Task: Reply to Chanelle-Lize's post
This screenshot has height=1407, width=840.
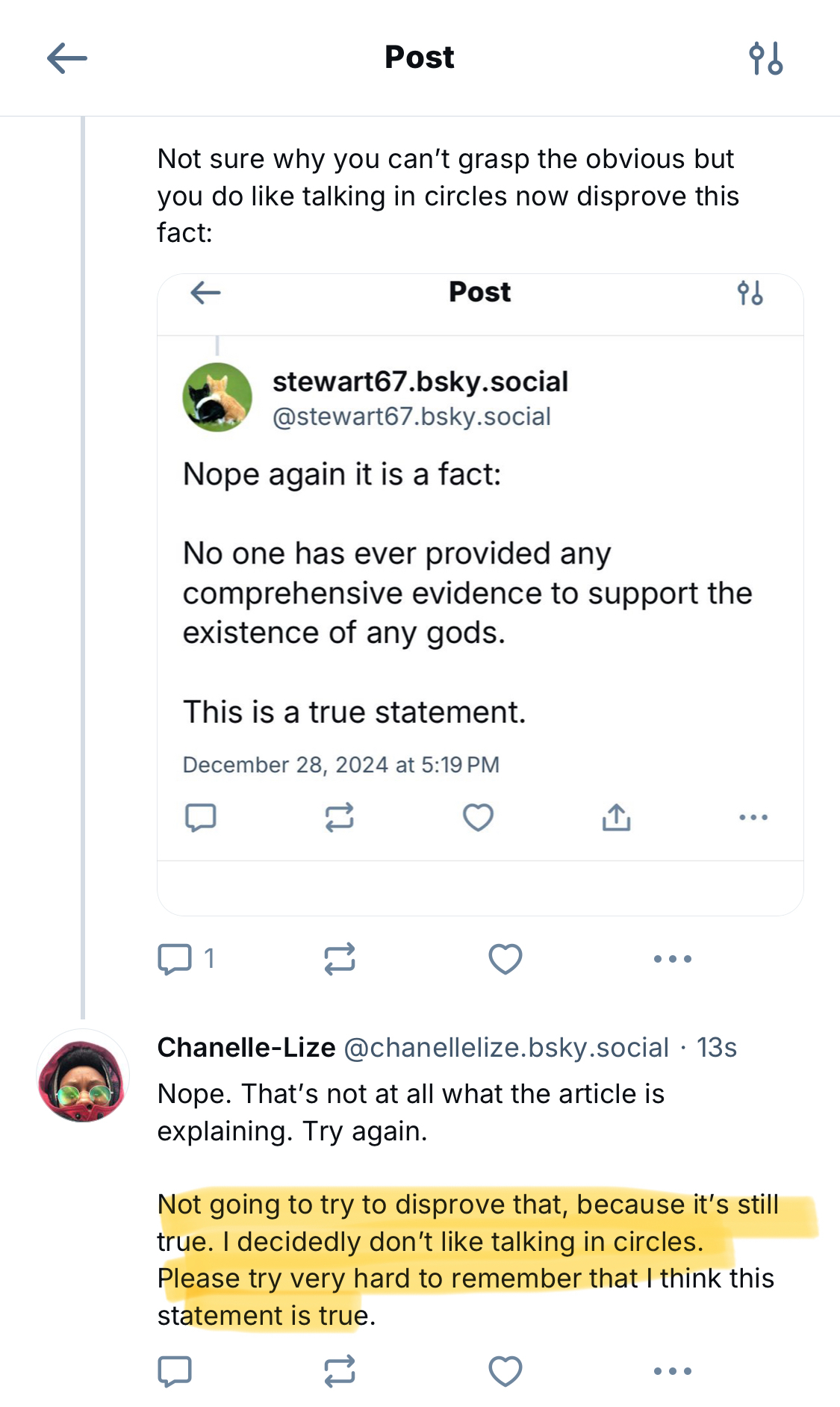Action: tap(175, 1371)
